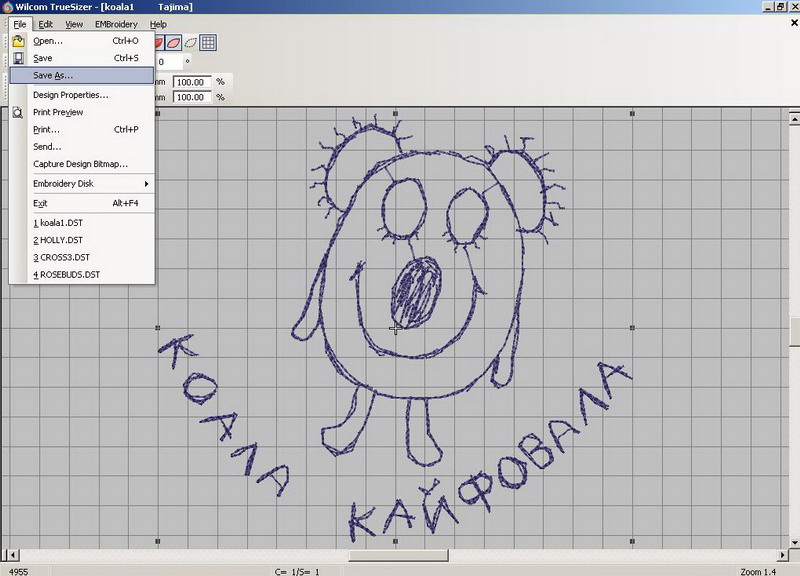Choose Save As... from File menu
This screenshot has width=800, height=576.
[53, 76]
